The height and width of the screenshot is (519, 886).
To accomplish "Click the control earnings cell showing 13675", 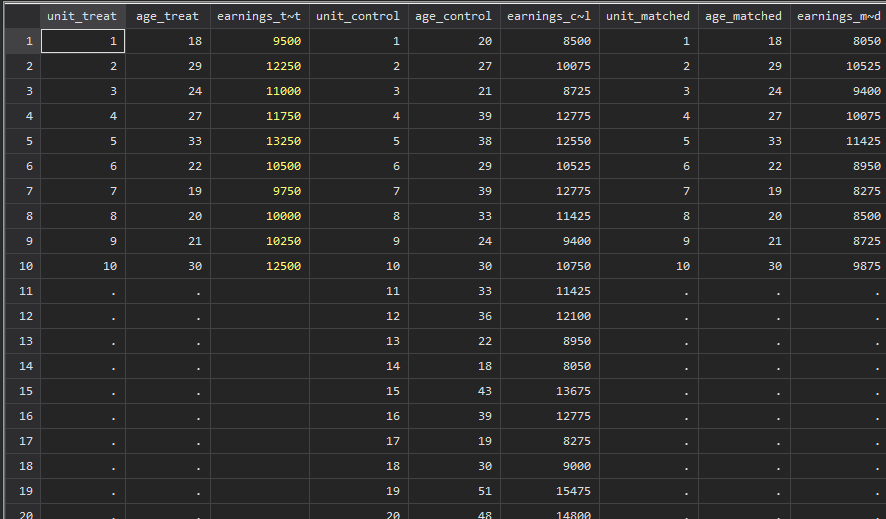I will [549, 391].
